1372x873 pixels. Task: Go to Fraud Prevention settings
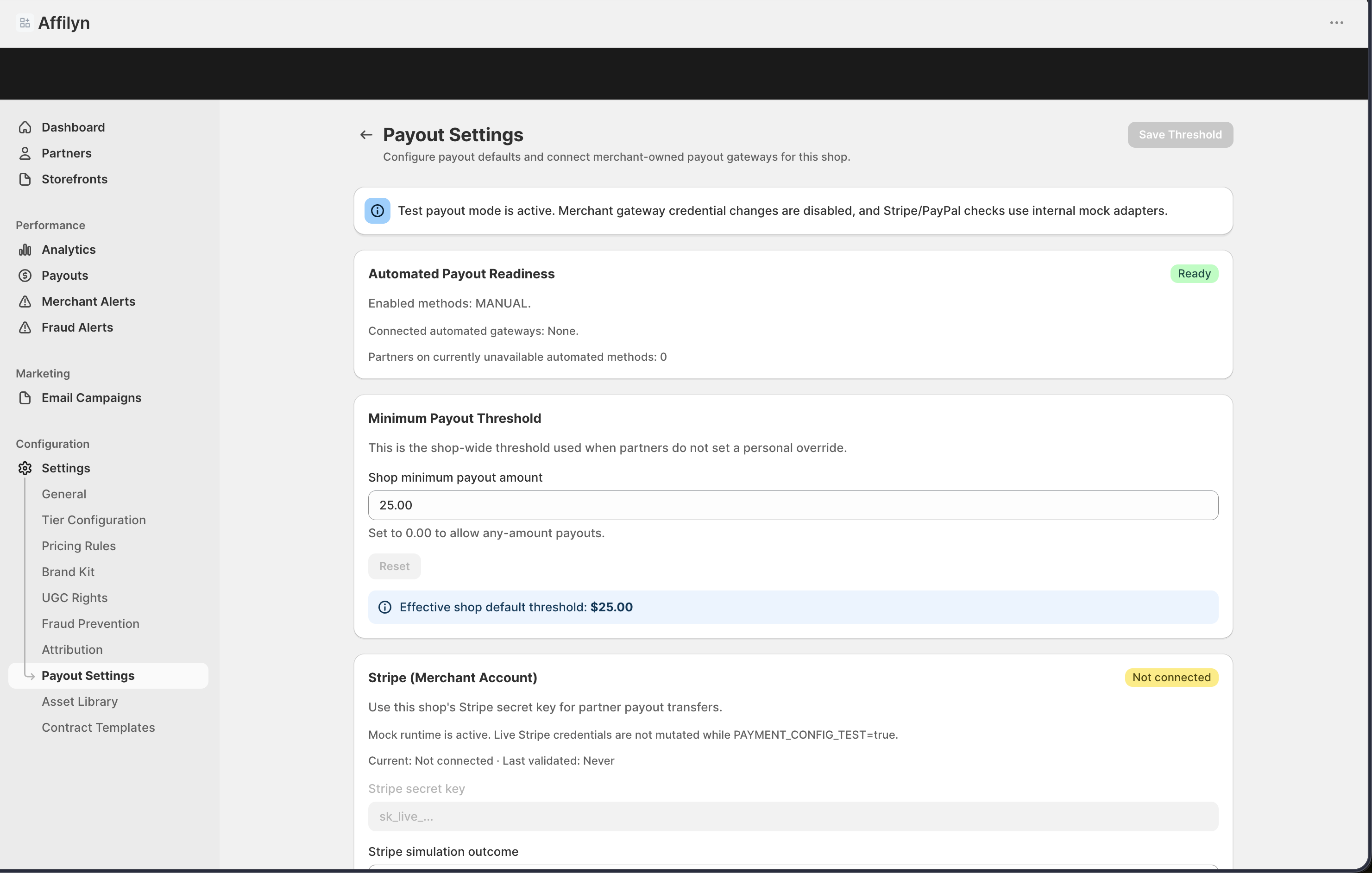point(90,623)
